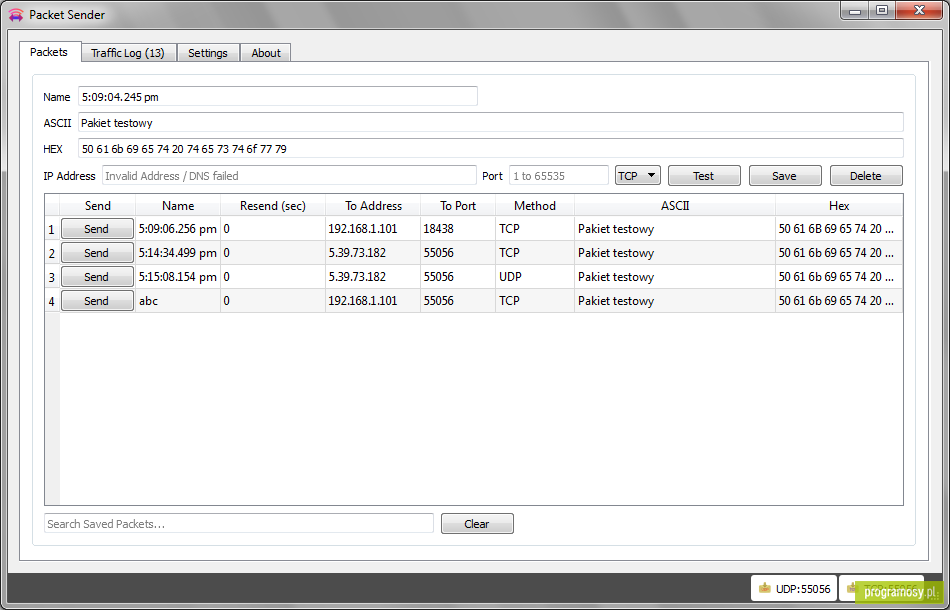950x610 pixels.
Task: Open the Packets tab
Action: point(50,52)
